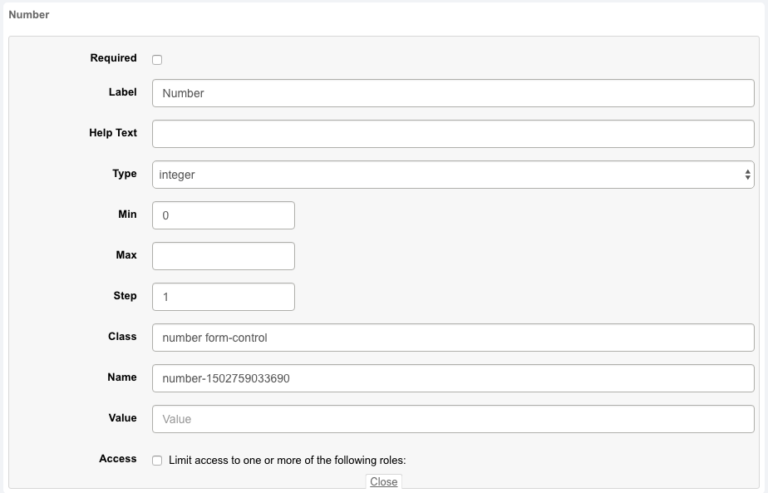Click the Number heading at the top
The image size is (768, 493).
coord(29,16)
